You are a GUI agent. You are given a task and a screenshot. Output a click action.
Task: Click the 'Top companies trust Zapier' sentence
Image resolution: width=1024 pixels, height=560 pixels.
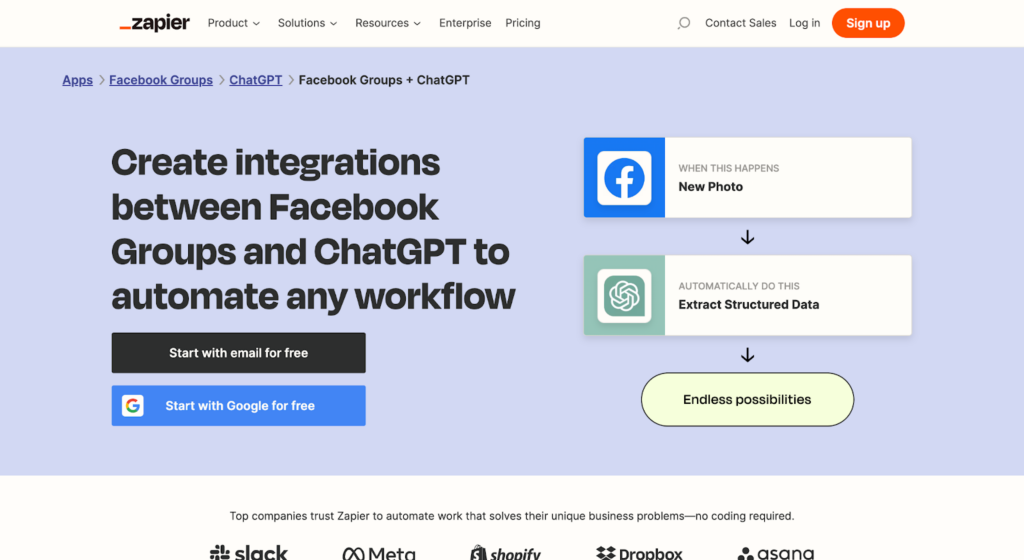pyautogui.click(x=512, y=516)
